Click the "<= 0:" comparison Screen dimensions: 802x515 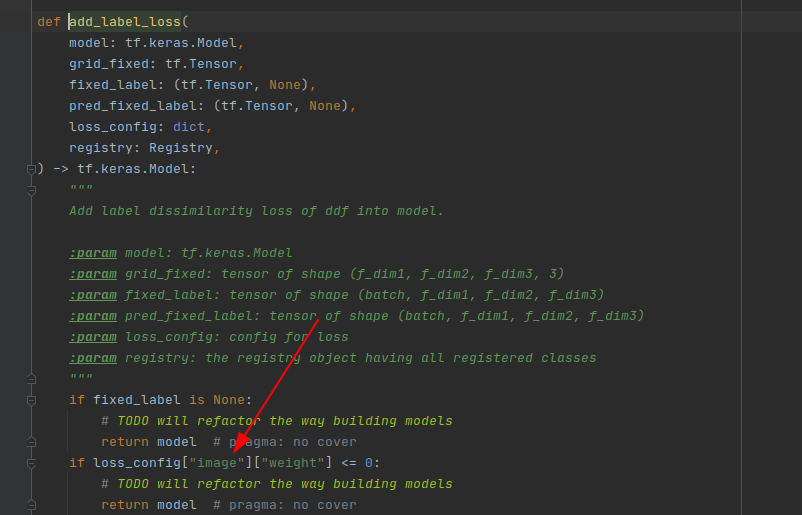(361, 463)
